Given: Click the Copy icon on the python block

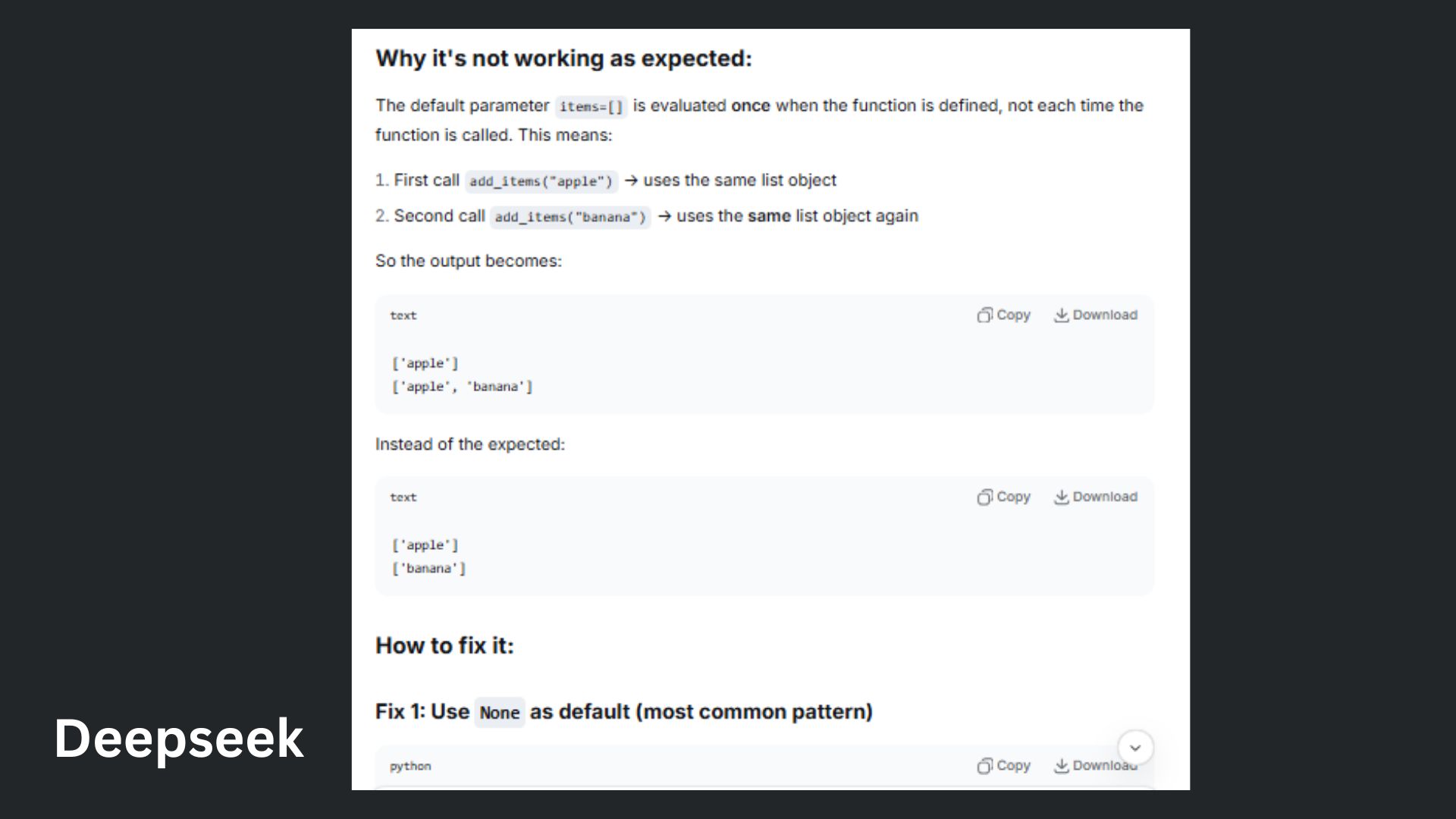Looking at the screenshot, I should (984, 766).
